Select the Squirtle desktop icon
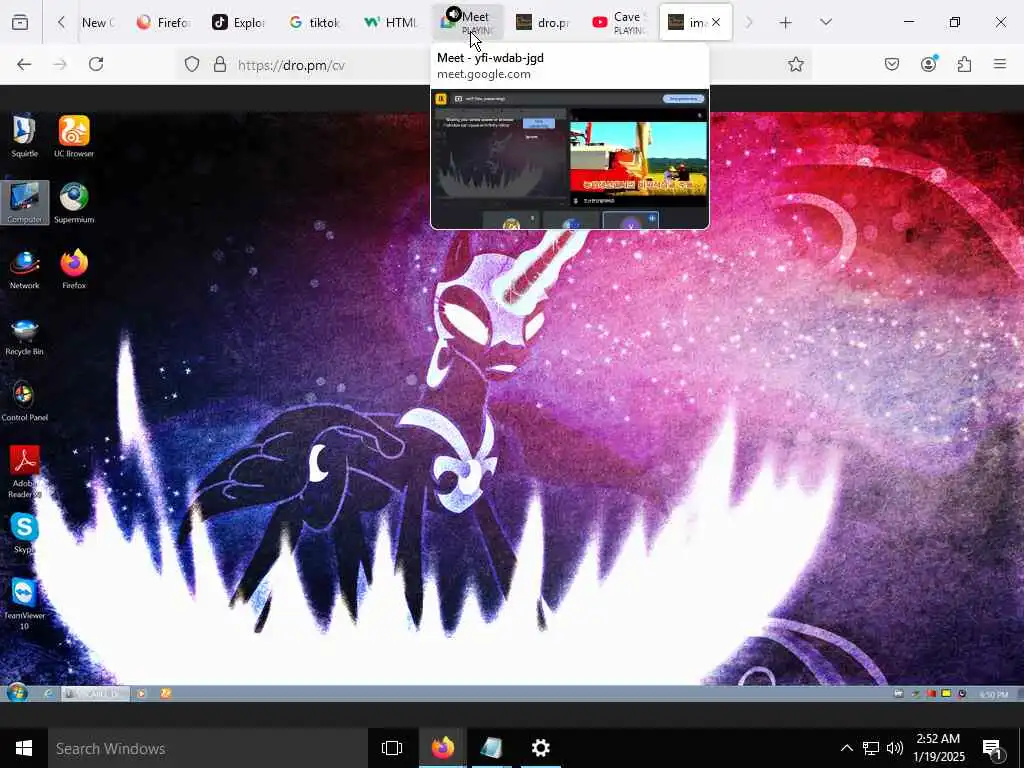The height and width of the screenshot is (768, 1024). (x=24, y=136)
